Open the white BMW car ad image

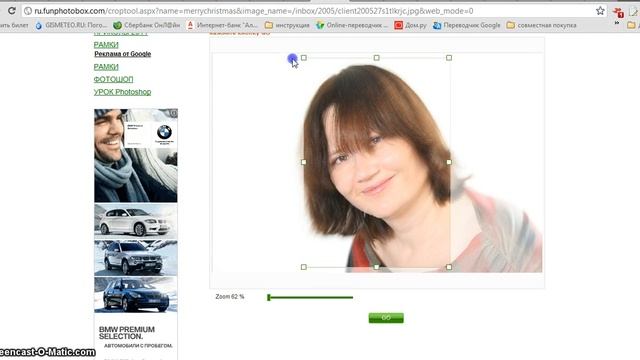136,221
